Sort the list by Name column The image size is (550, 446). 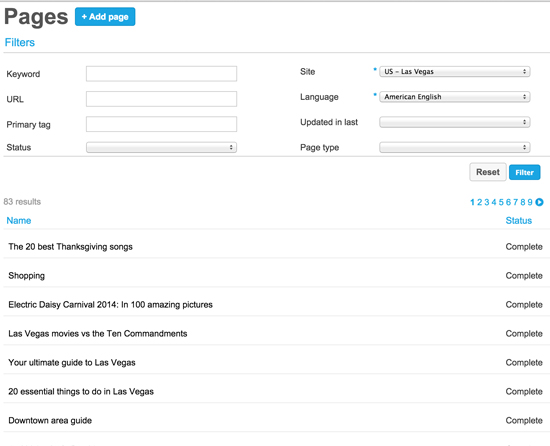[x=19, y=221]
